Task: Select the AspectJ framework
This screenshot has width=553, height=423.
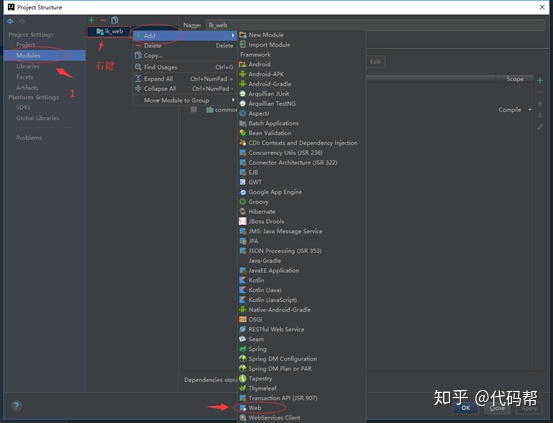Action: pos(302,113)
